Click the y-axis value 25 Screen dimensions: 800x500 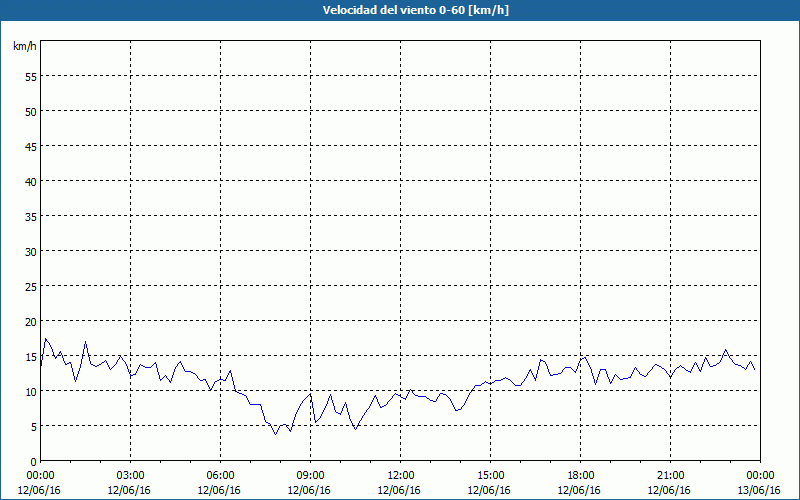pyautogui.click(x=31, y=286)
